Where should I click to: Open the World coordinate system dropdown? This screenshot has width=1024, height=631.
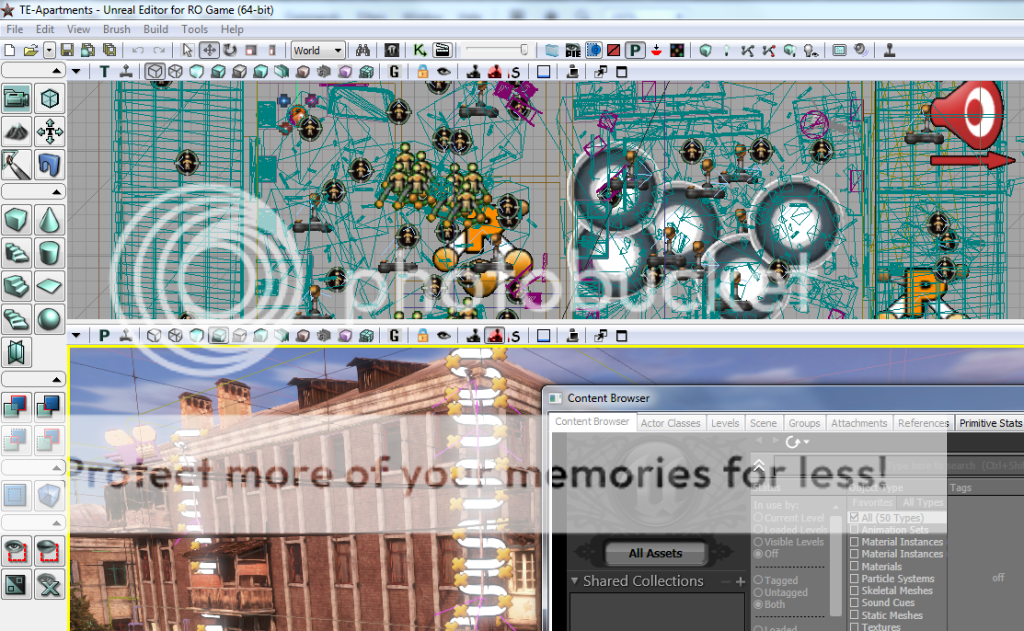pyautogui.click(x=318, y=50)
